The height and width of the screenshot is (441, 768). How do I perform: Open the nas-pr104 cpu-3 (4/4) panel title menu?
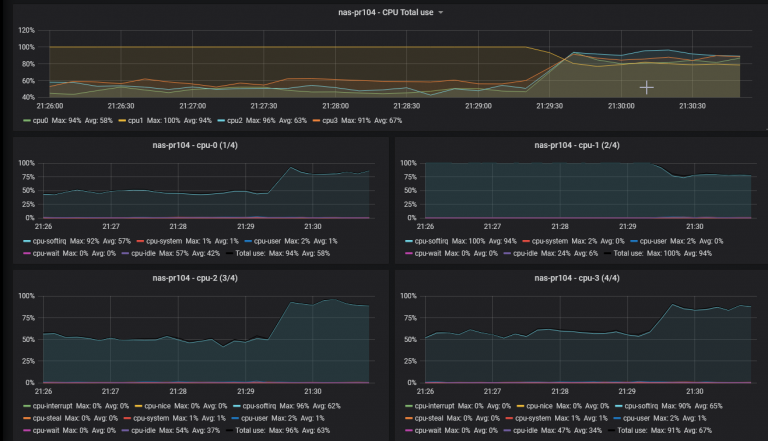pos(577,278)
